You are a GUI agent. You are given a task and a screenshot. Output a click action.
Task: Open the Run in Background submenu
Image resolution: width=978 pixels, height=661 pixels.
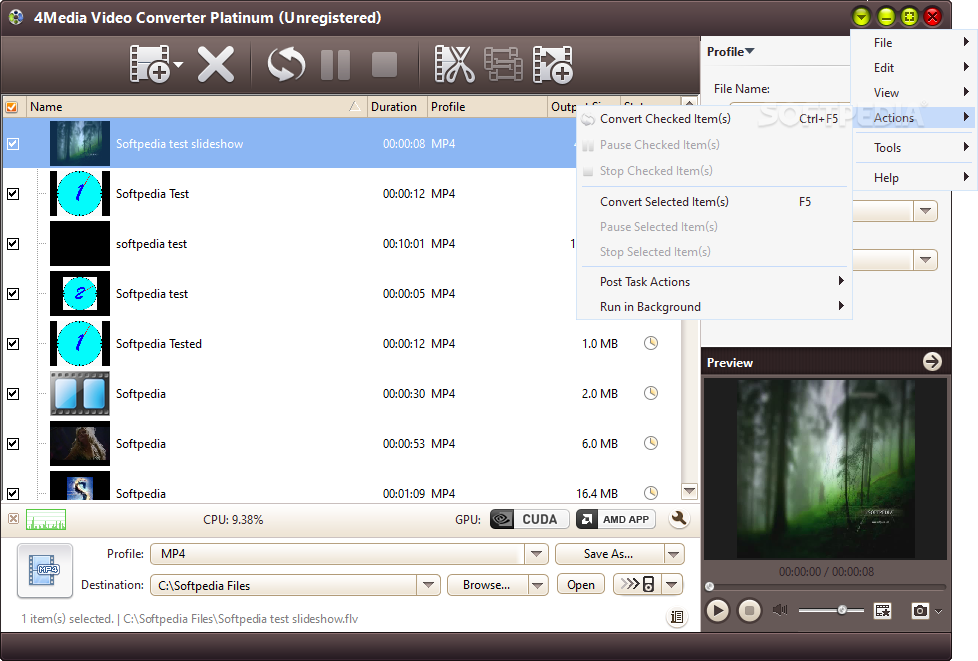tap(714, 306)
